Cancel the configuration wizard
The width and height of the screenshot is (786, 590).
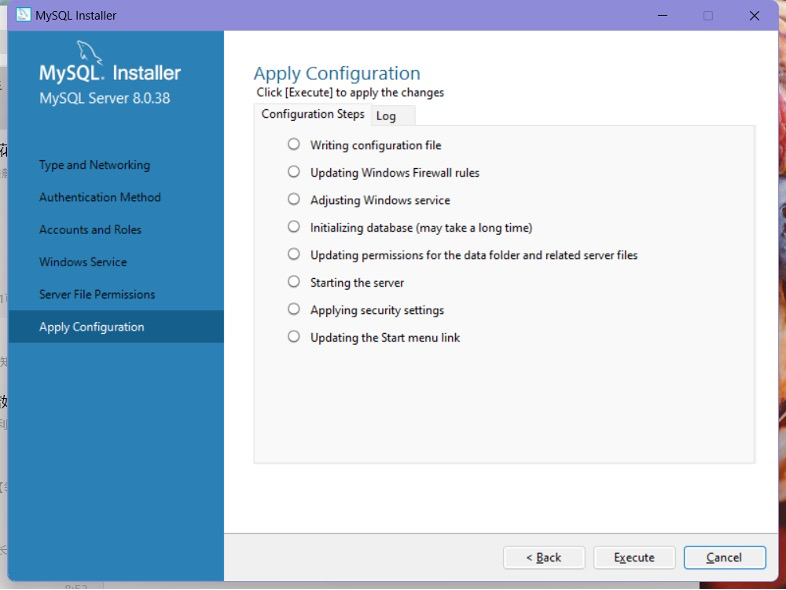pyautogui.click(x=724, y=557)
